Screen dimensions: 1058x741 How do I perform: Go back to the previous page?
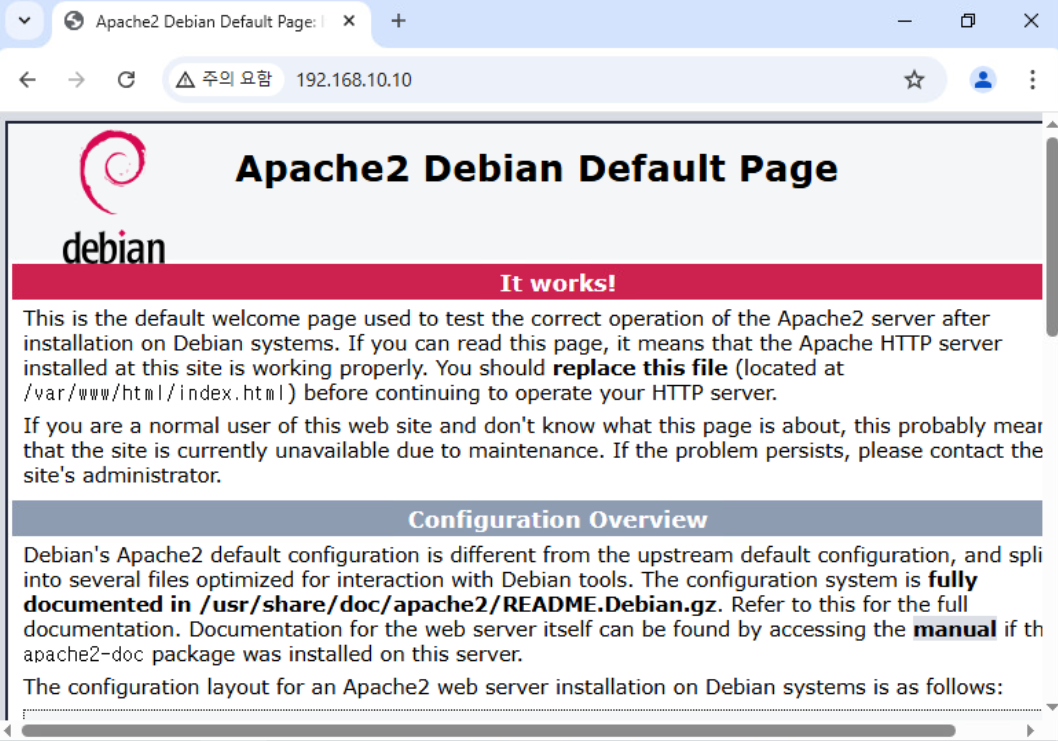(28, 80)
